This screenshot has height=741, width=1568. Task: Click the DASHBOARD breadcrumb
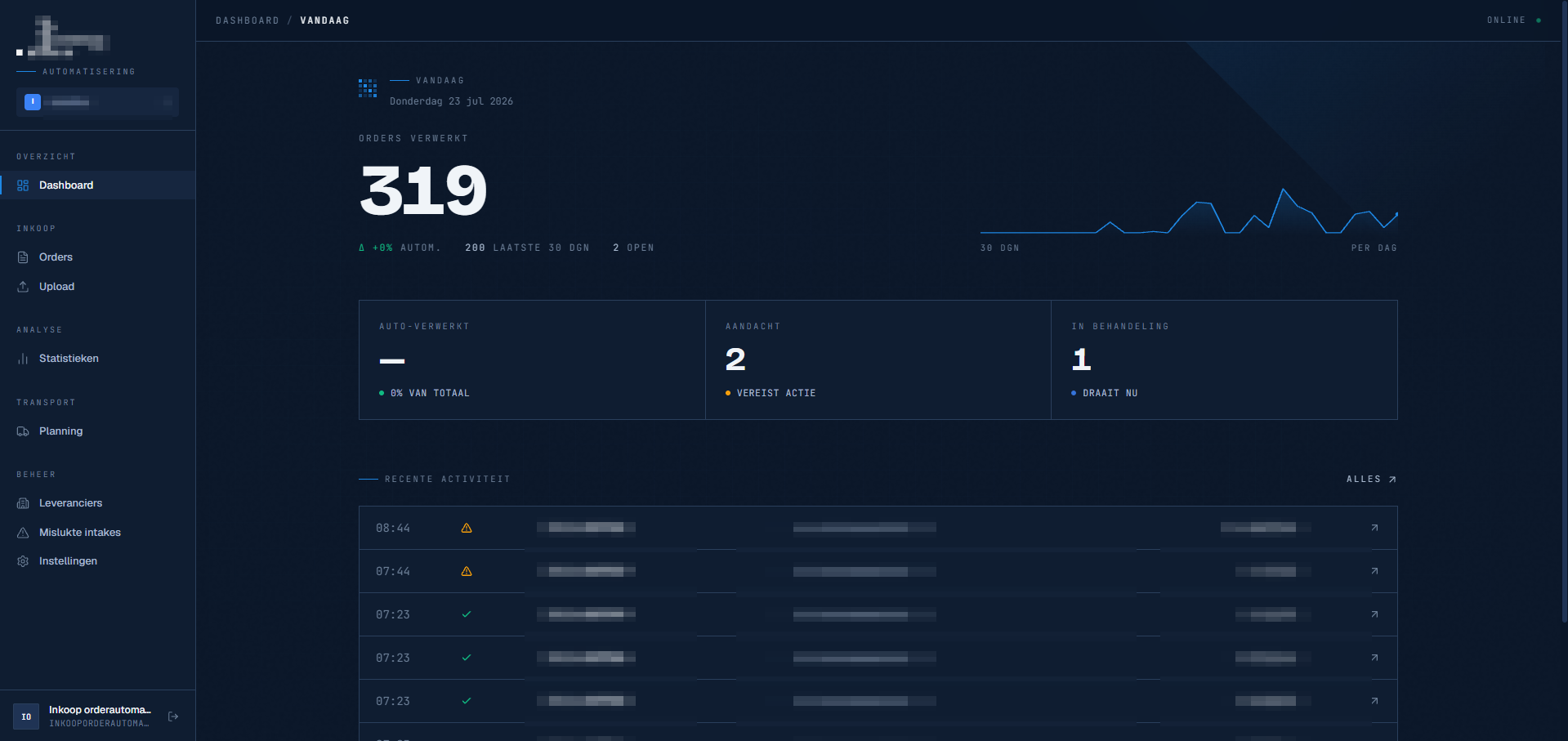(x=248, y=20)
